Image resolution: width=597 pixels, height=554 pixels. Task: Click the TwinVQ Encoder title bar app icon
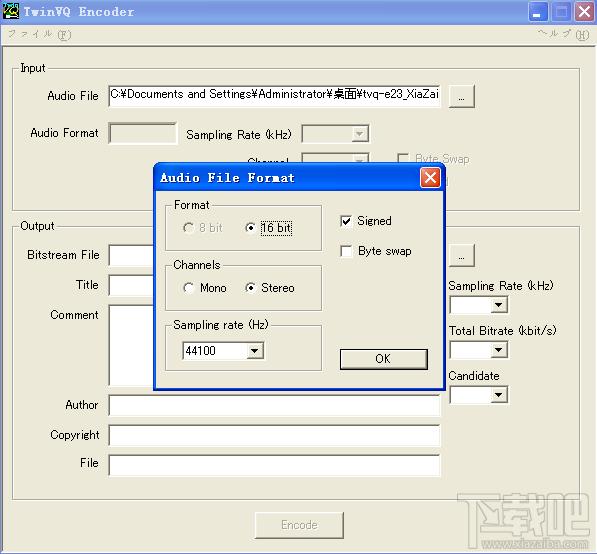pyautogui.click(x=10, y=11)
